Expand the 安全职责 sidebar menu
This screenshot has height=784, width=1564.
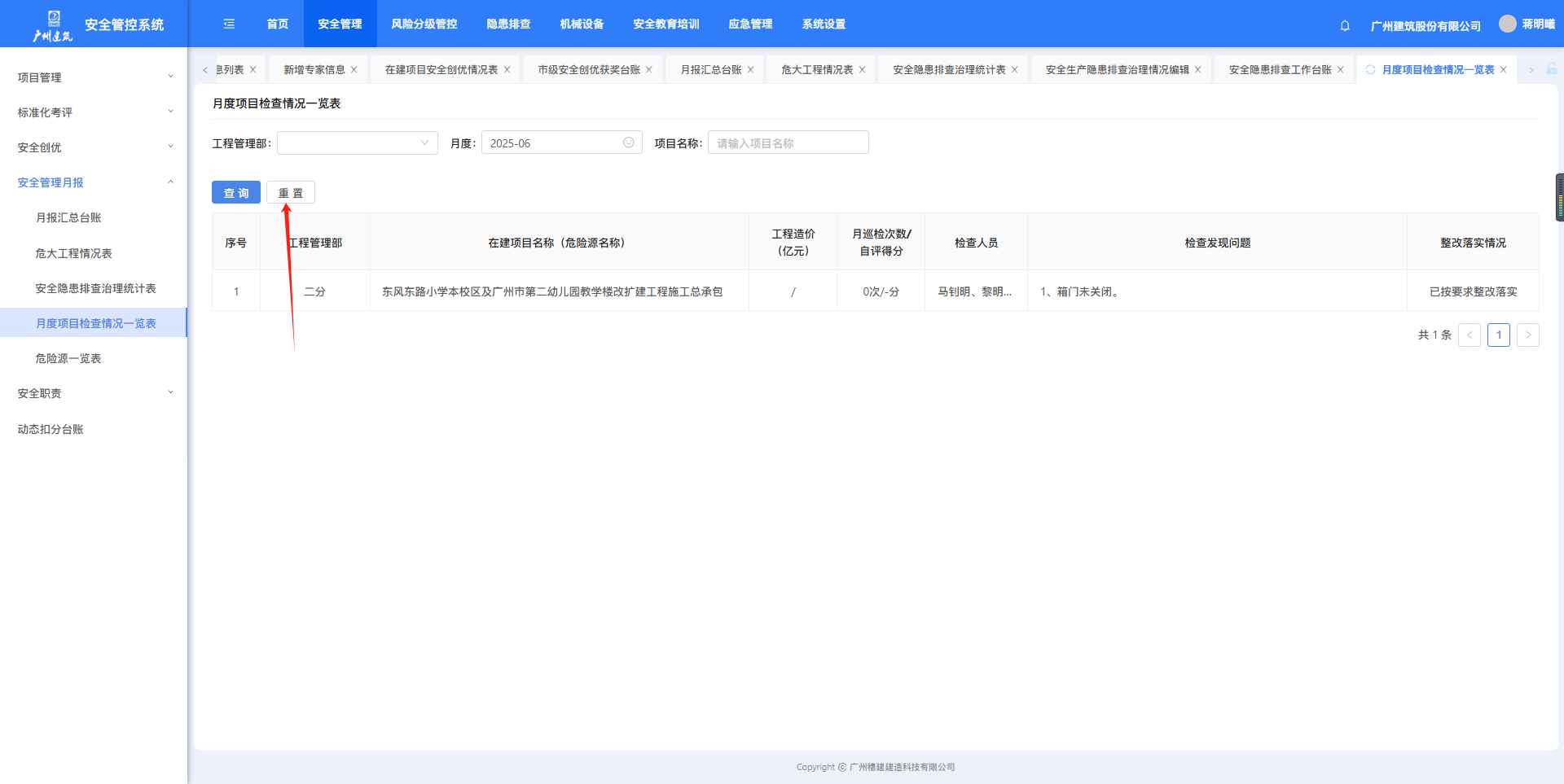pyautogui.click(x=94, y=393)
